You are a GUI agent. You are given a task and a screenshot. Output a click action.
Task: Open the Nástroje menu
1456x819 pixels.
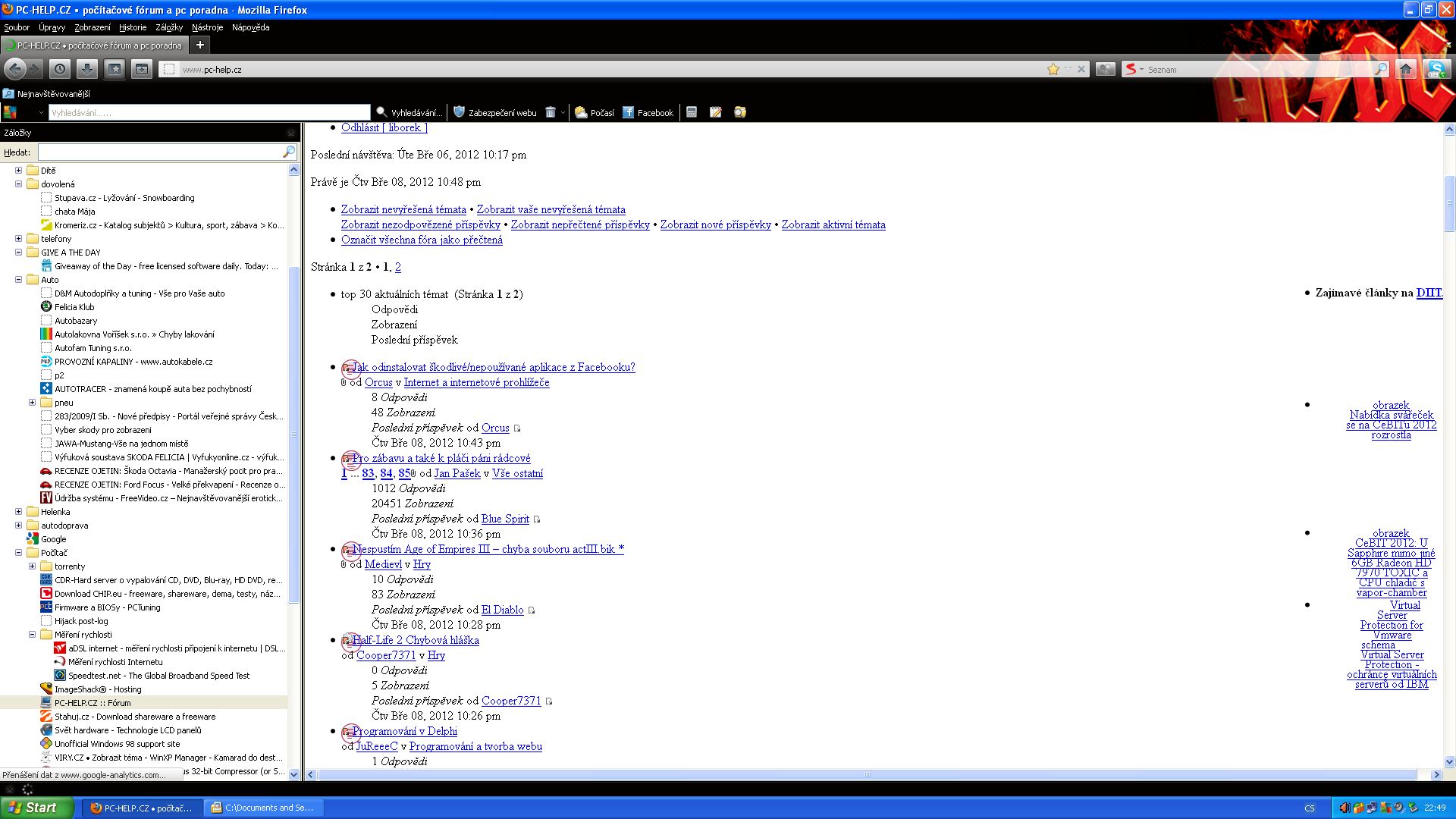pos(207,27)
